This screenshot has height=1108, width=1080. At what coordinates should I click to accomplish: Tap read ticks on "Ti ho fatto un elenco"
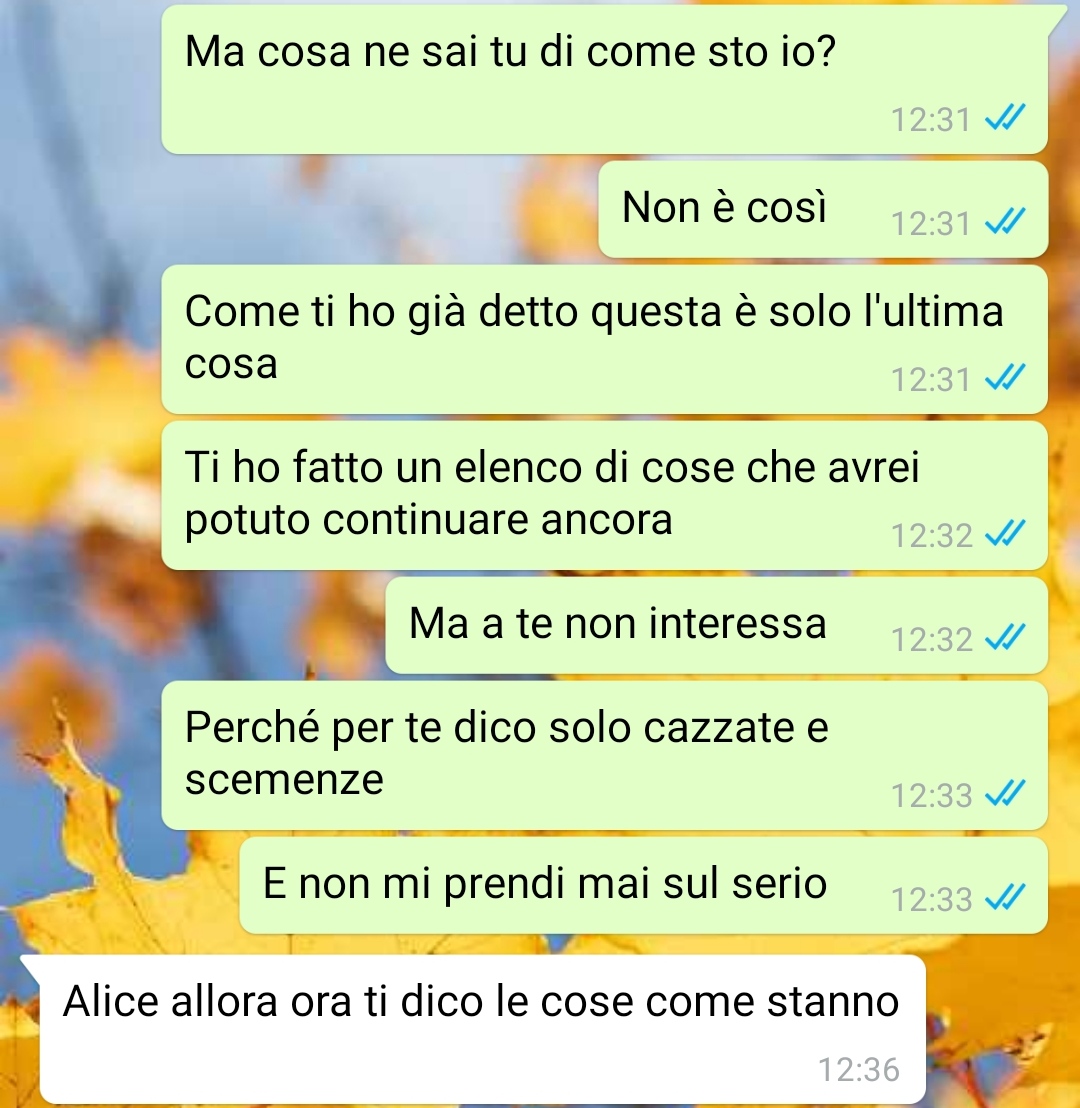[x=1004, y=534]
